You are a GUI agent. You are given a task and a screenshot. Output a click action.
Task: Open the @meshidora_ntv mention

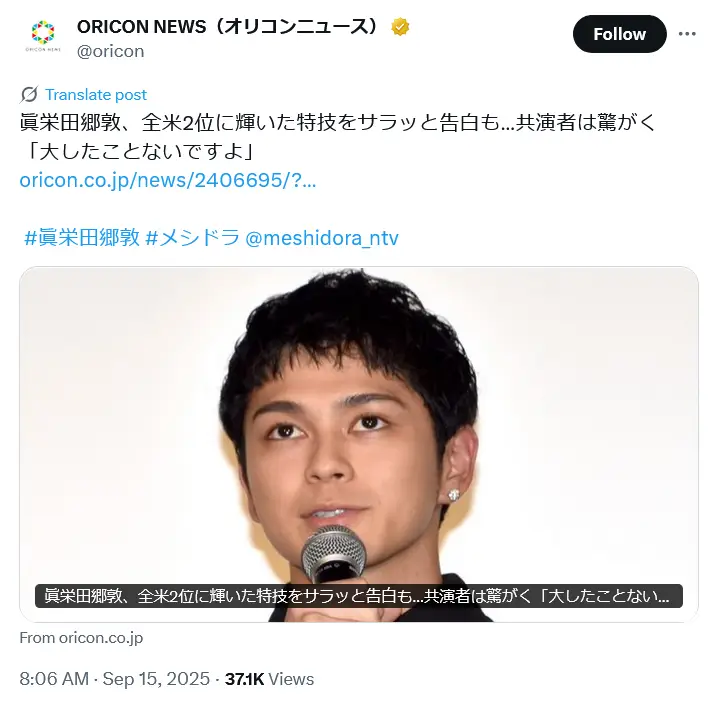coord(322,238)
